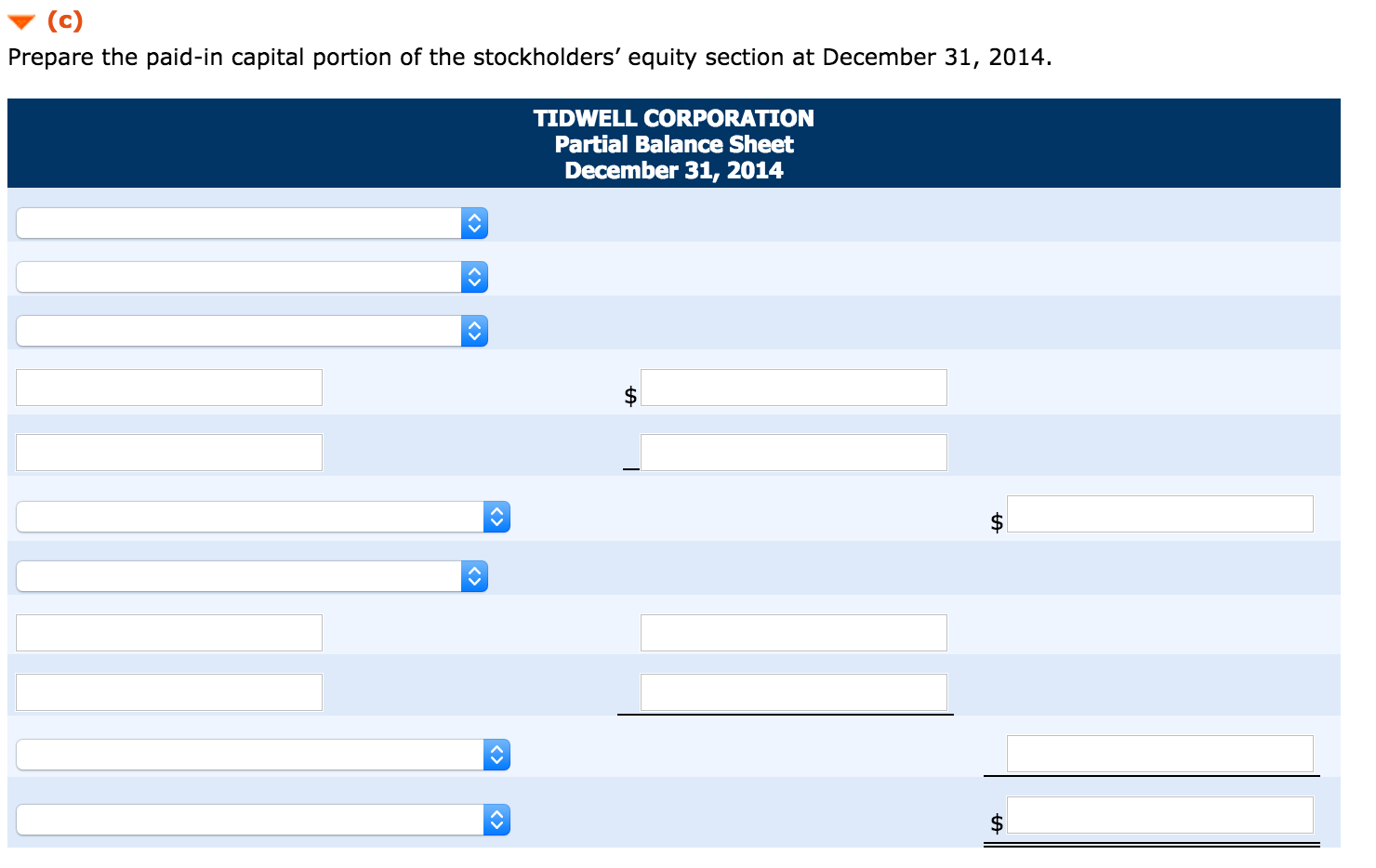Image resolution: width=1376 pixels, height=868 pixels.
Task: Click the second account description text field
Action: 168,452
